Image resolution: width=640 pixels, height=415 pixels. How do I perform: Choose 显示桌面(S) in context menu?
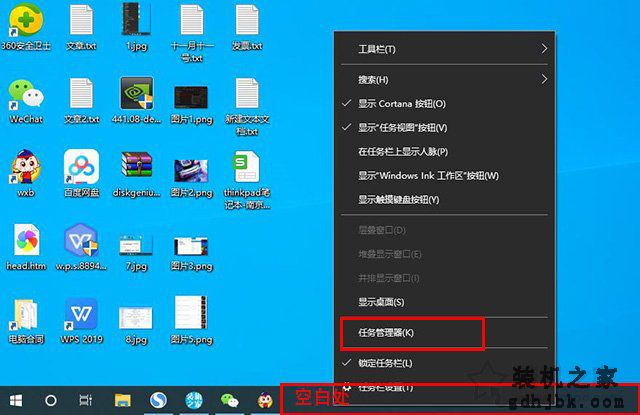tap(444, 302)
